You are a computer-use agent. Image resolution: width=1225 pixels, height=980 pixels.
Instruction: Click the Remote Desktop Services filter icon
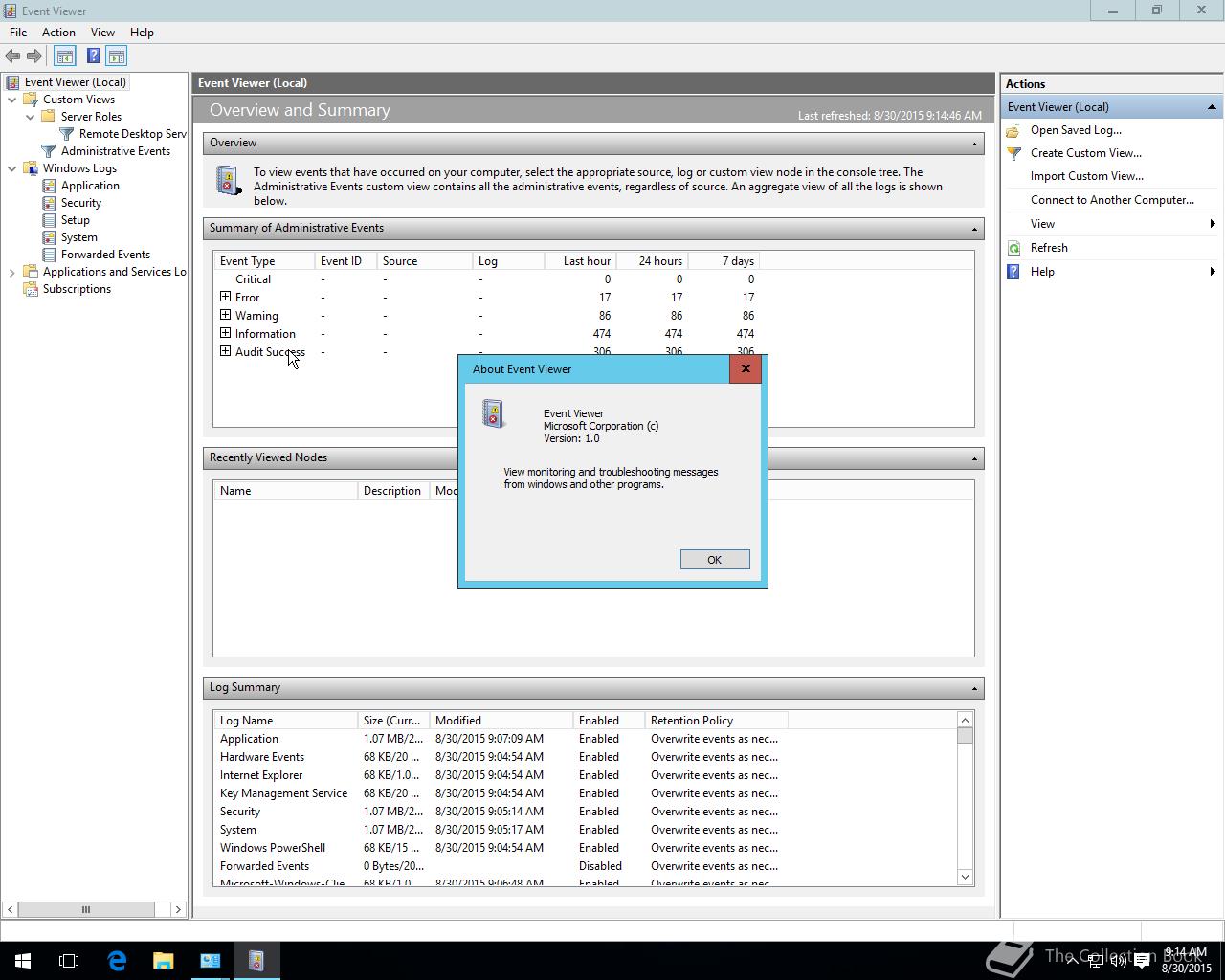[67, 134]
